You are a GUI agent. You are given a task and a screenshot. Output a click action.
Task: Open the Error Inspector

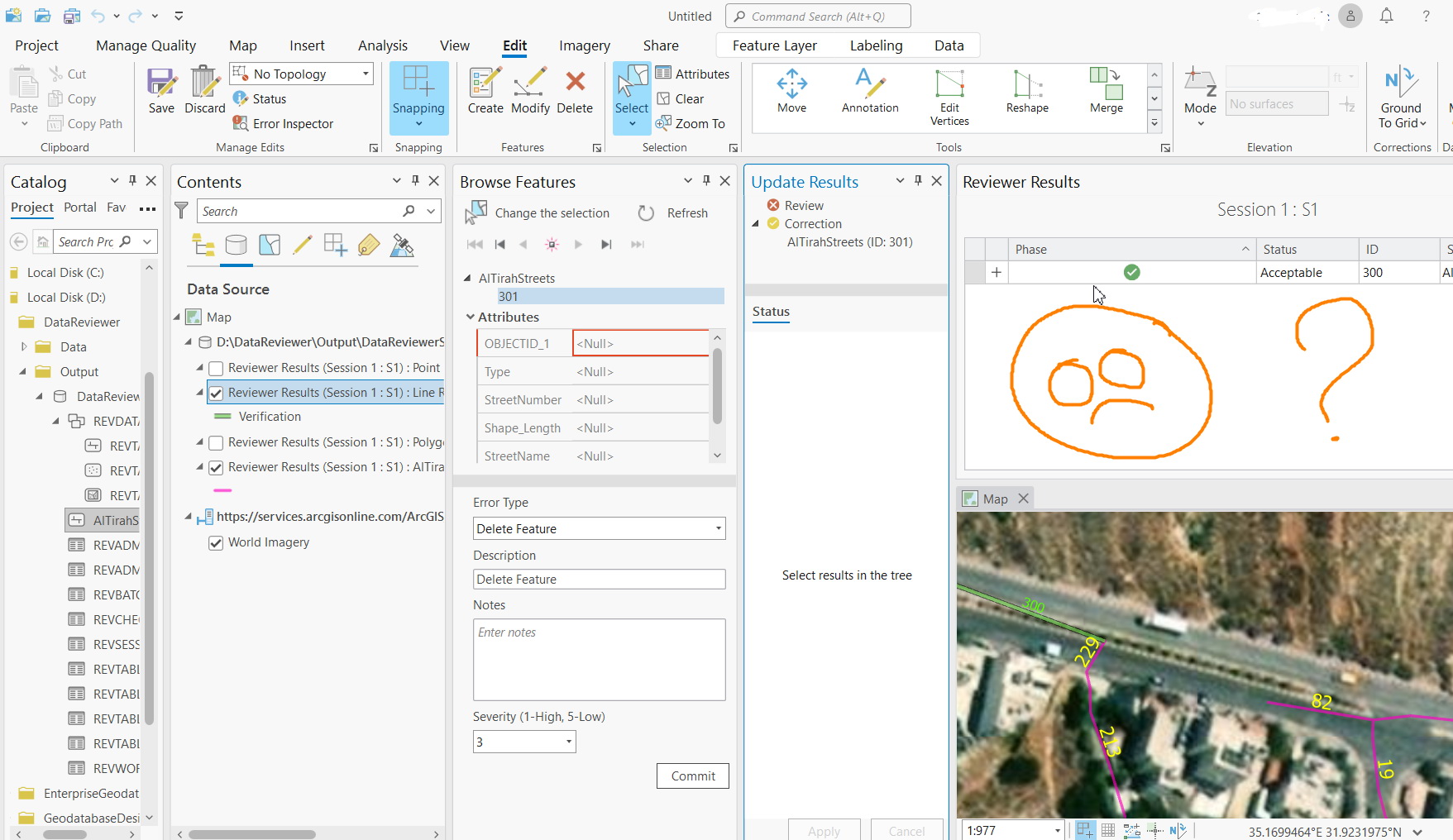[284, 123]
